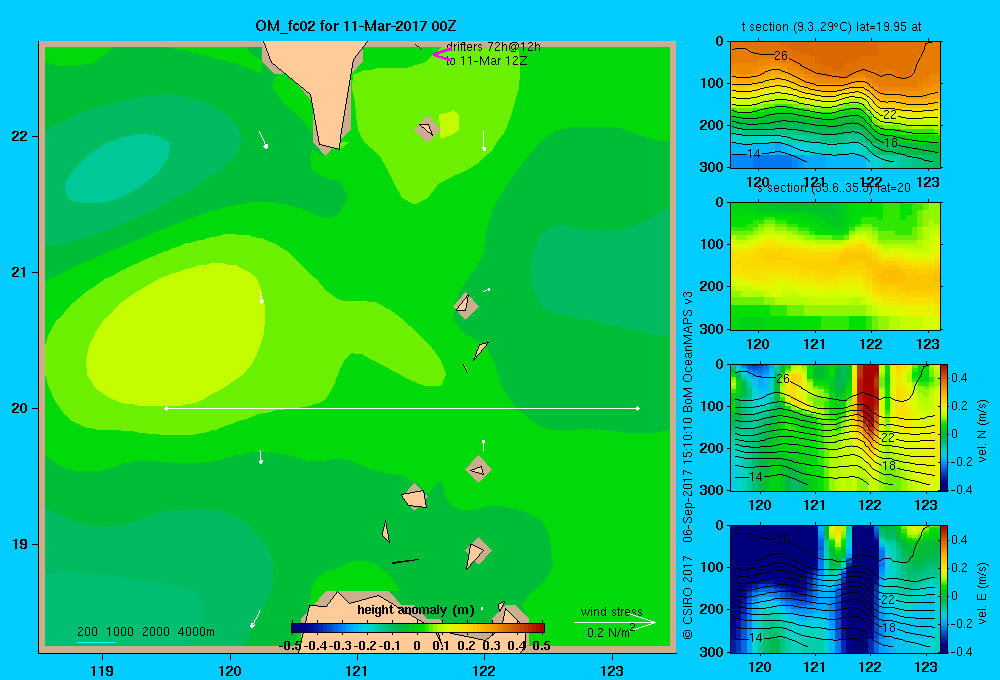Open the northward velocity section panel
Screen dimensions: 1000x680
835,427
